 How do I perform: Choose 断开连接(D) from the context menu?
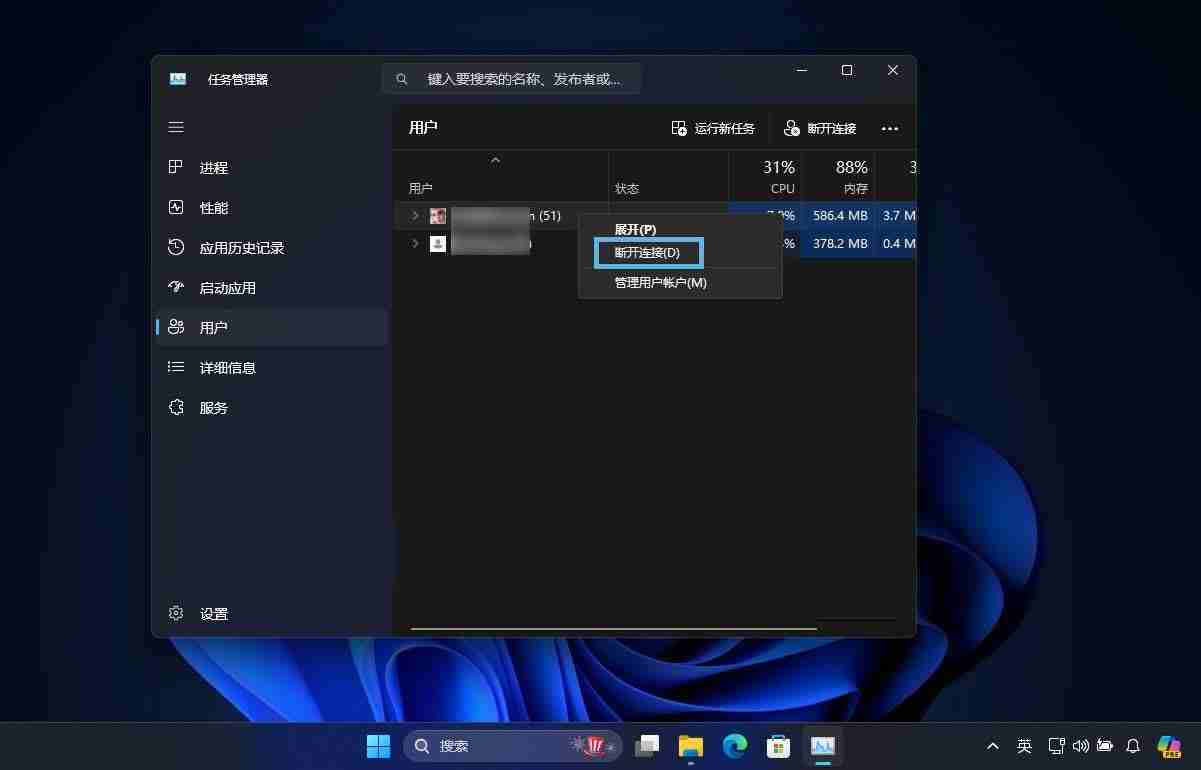(x=649, y=252)
